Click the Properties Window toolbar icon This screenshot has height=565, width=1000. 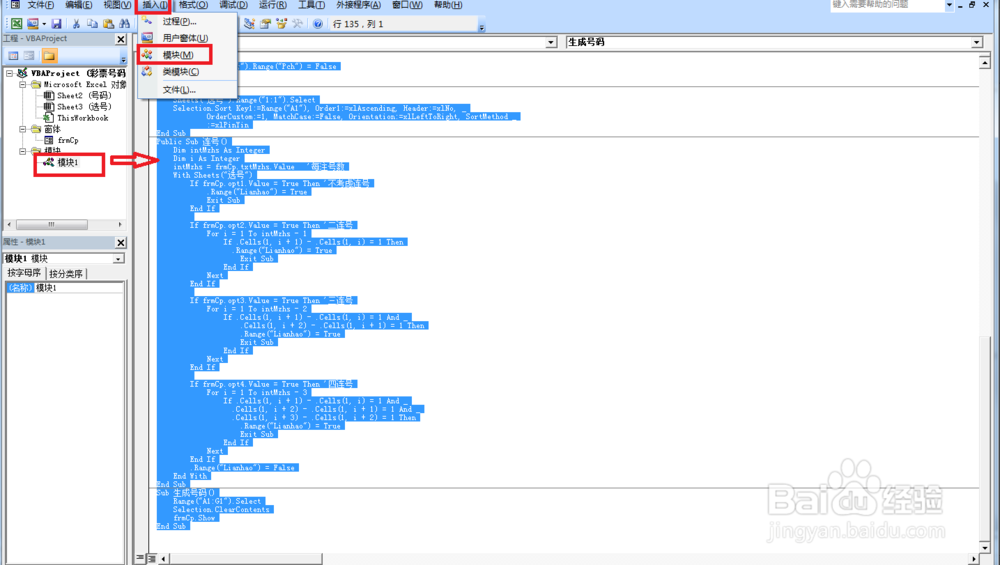coord(265,24)
